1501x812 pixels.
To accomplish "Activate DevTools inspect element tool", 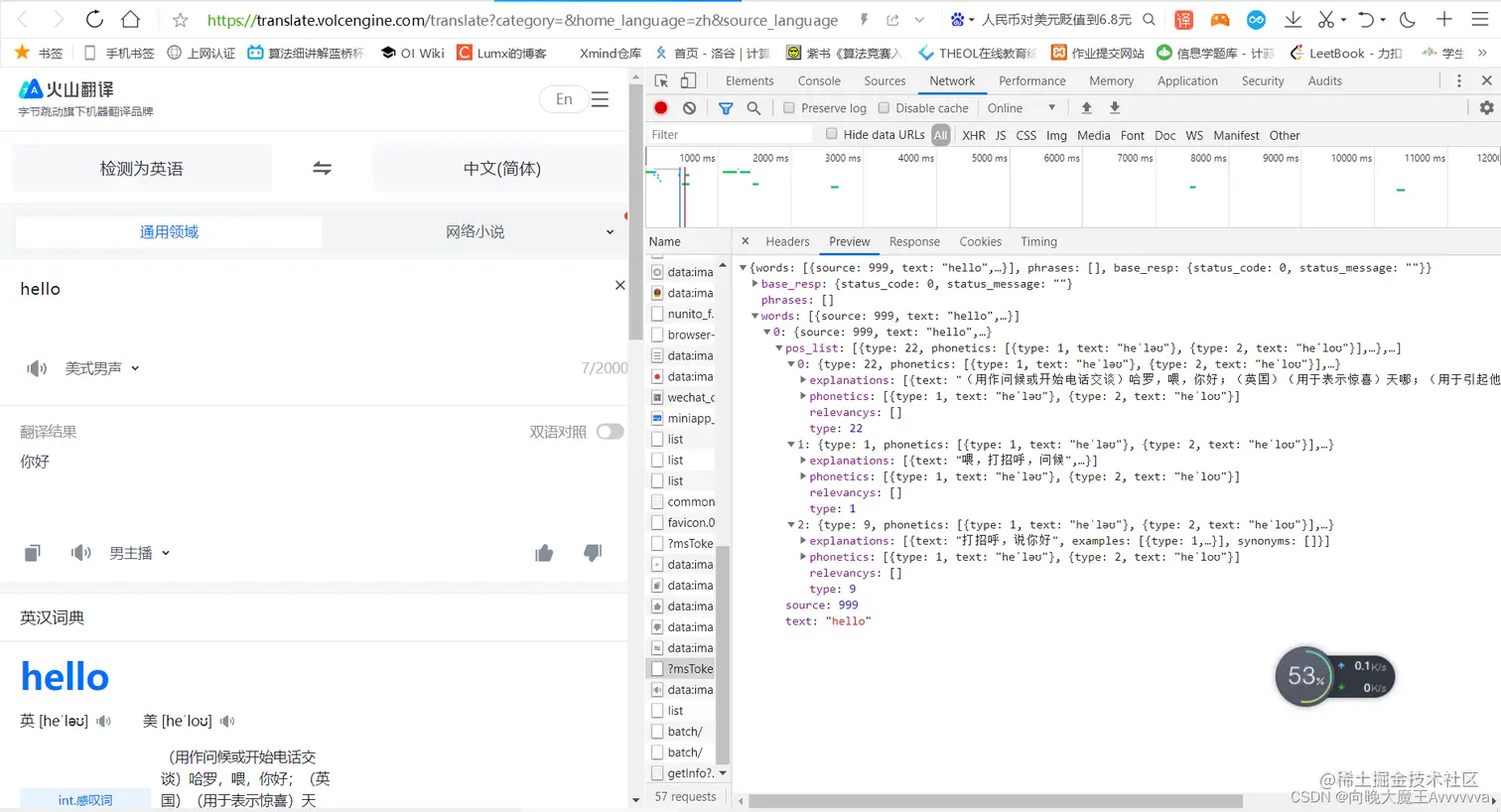I will point(661,80).
